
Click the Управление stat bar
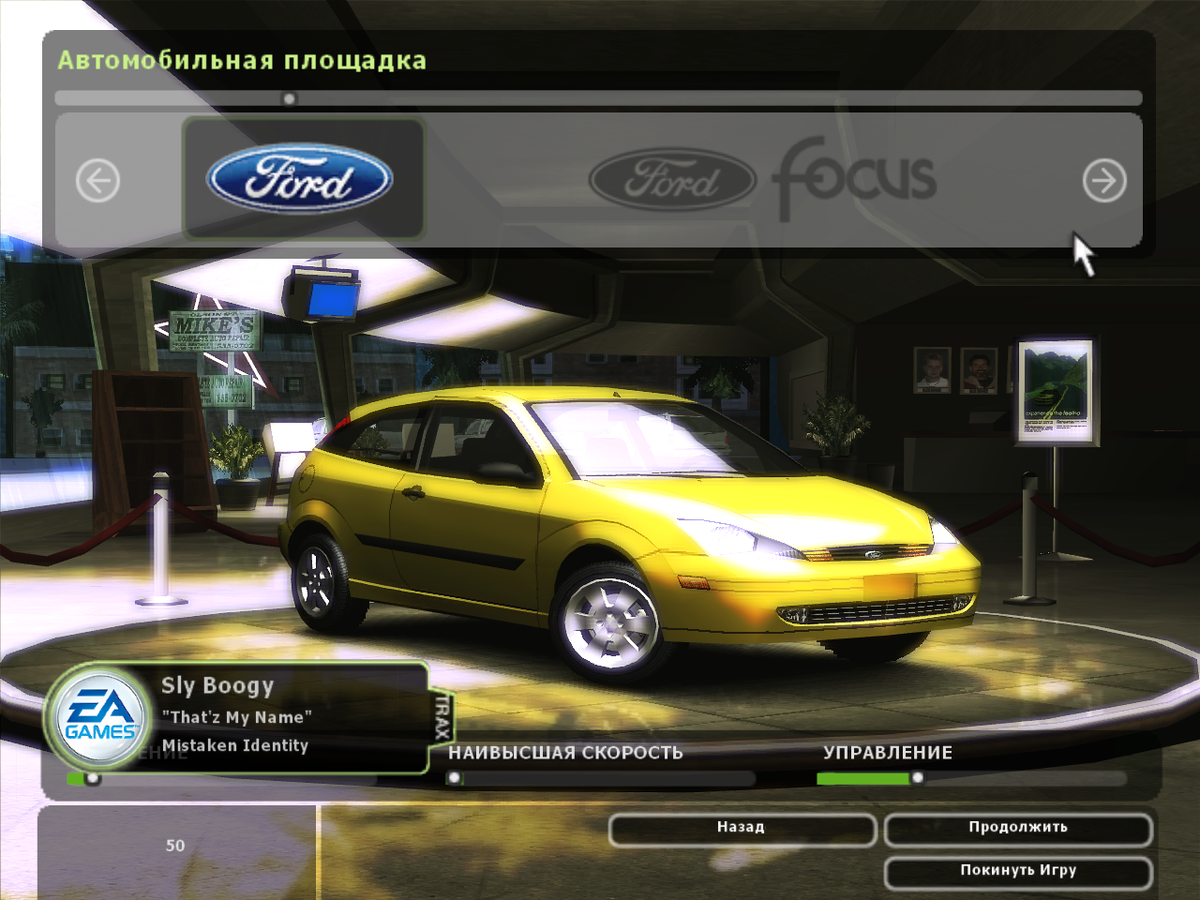tap(971, 778)
